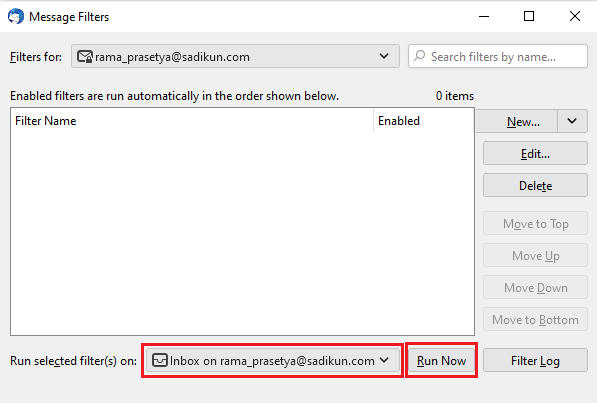The image size is (597, 403).
Task: Click the magnifier icon in the search box
Action: [x=419, y=56]
